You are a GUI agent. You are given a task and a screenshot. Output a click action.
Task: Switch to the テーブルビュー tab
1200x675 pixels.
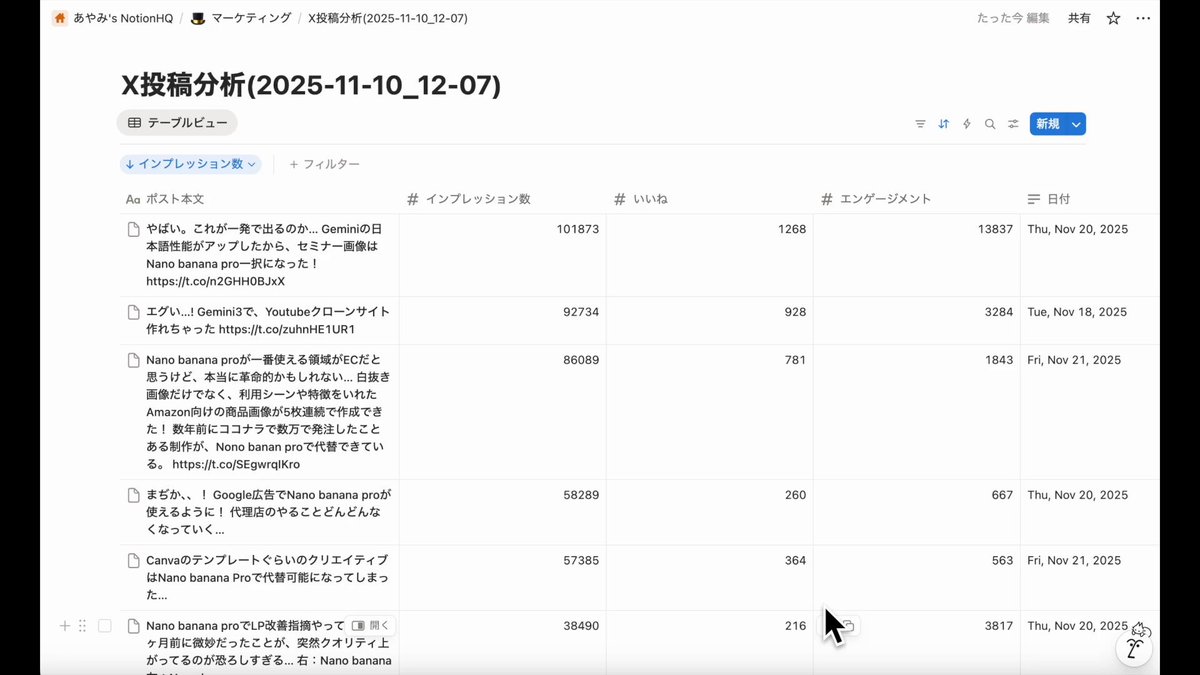(177, 123)
